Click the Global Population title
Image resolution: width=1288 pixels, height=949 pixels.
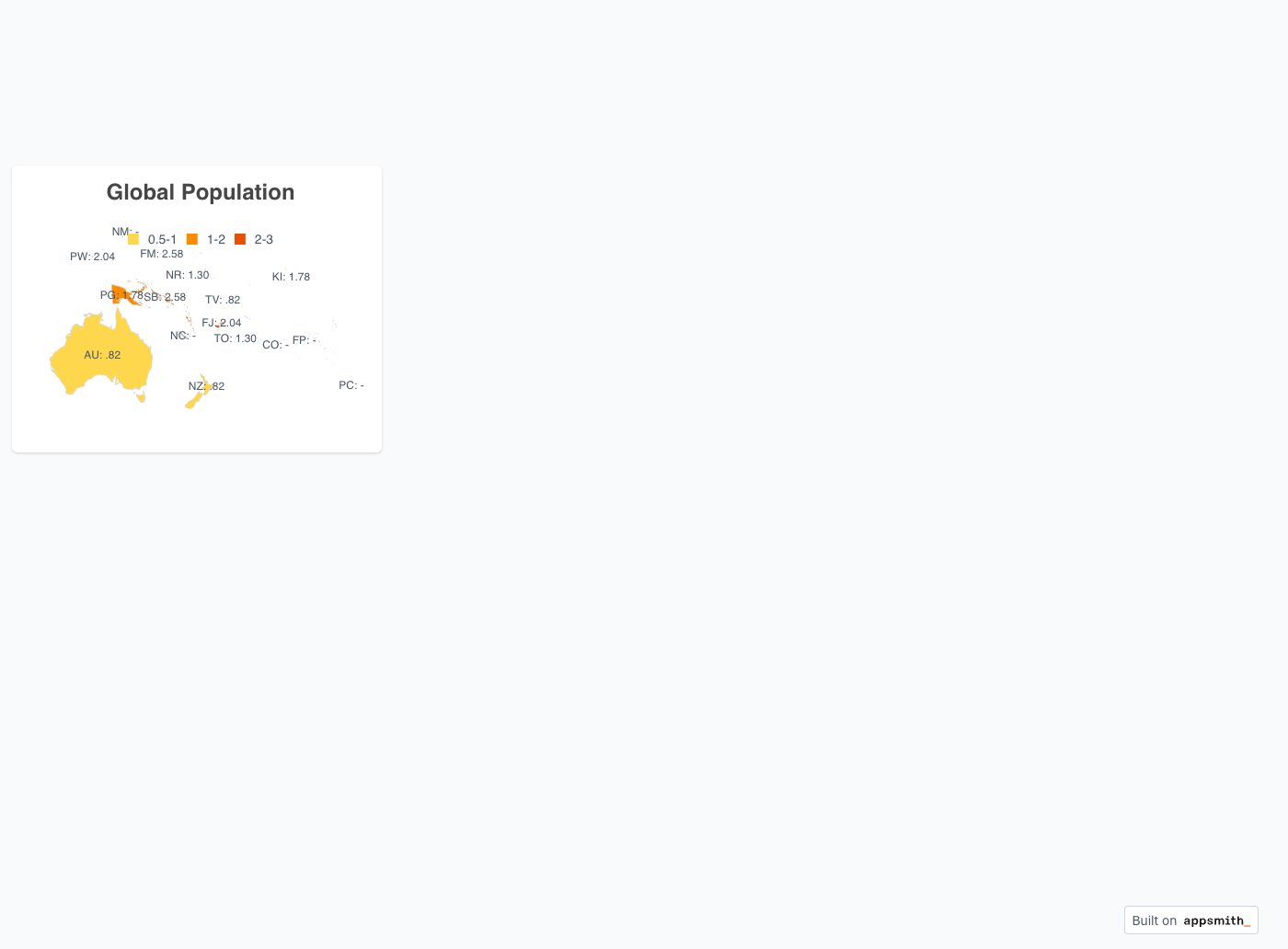201,192
